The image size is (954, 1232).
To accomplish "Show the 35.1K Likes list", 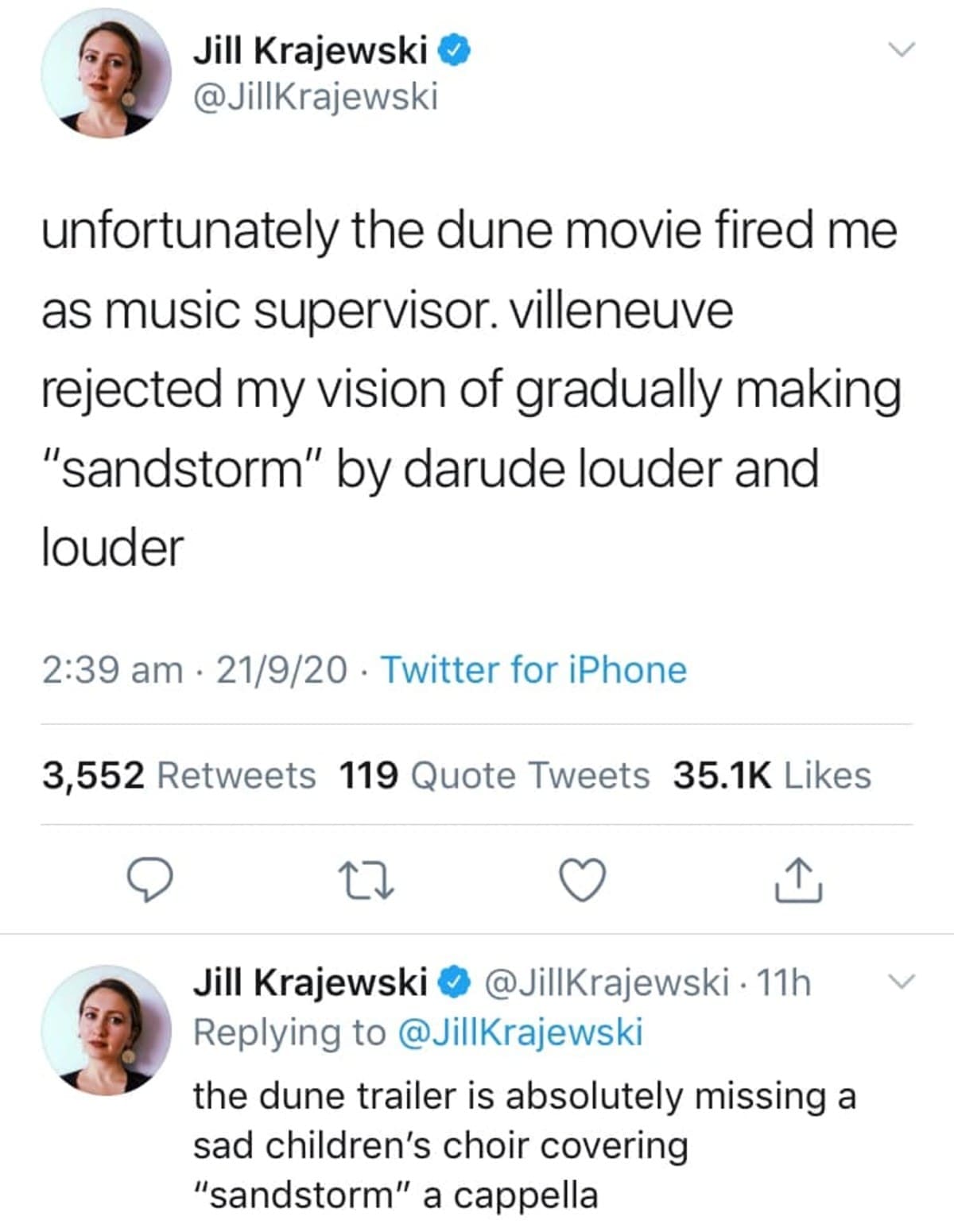I will (772, 775).
